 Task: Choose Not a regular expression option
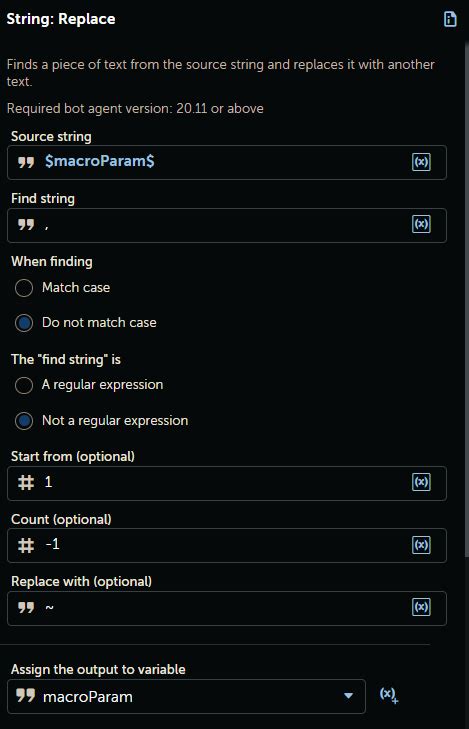[24, 421]
